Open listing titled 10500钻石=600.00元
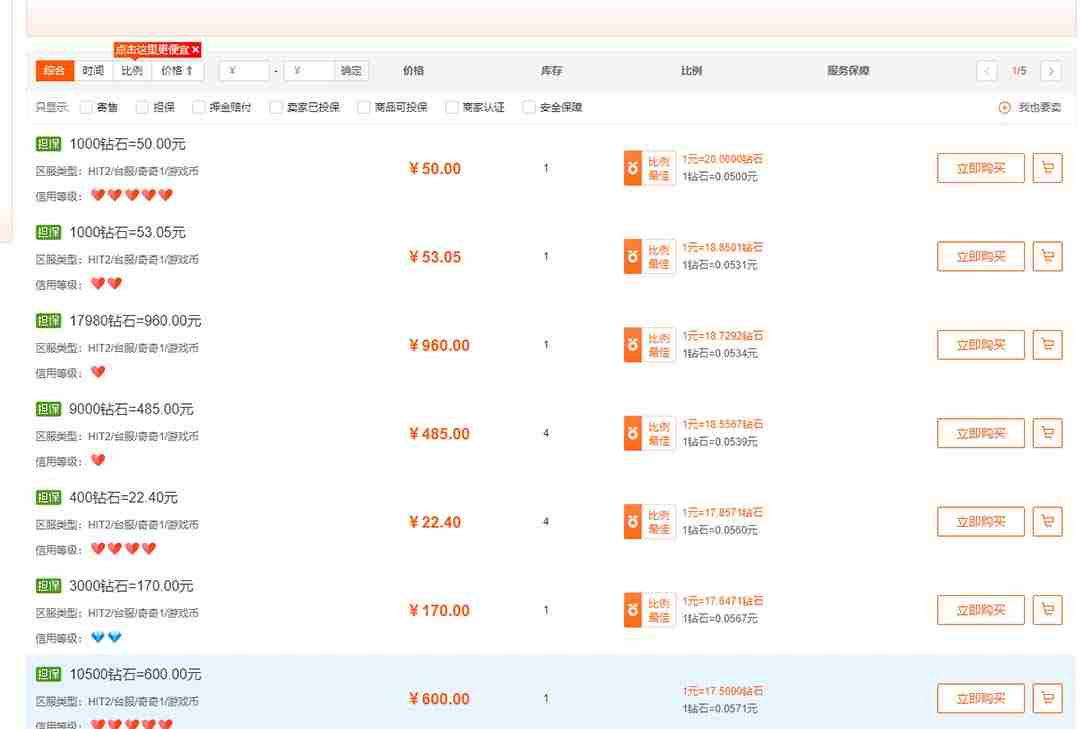 click(x=135, y=674)
